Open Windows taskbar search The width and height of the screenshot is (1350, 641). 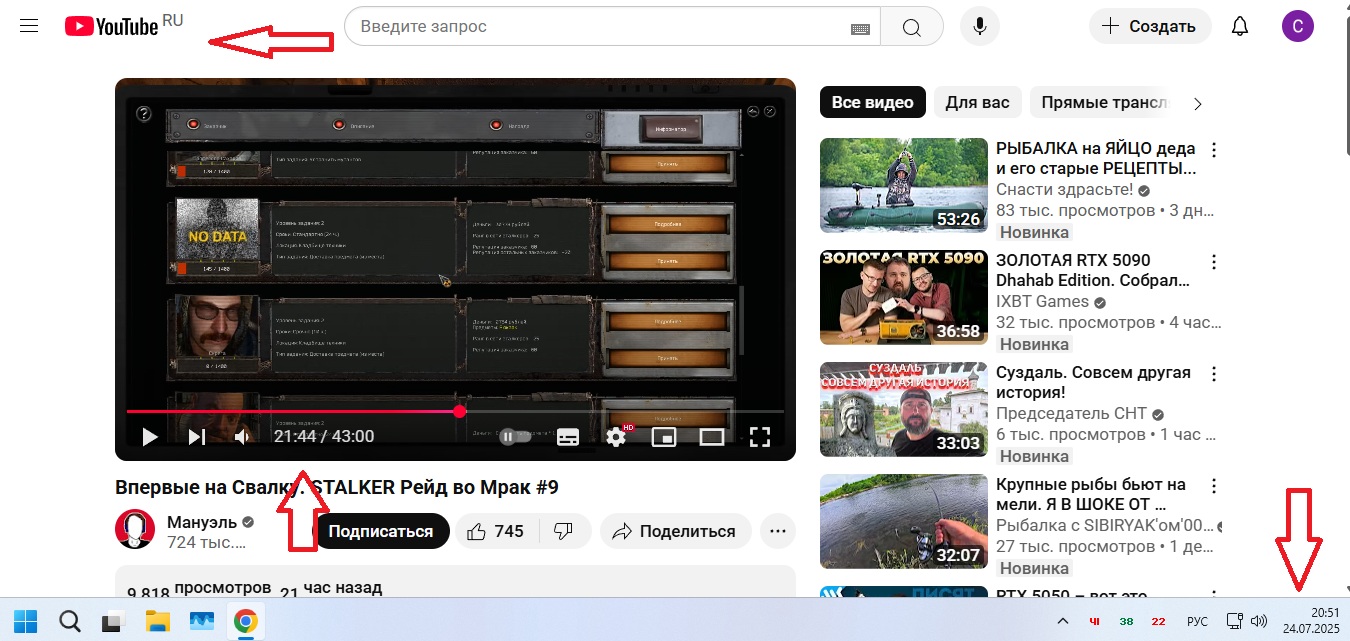pos(69,621)
